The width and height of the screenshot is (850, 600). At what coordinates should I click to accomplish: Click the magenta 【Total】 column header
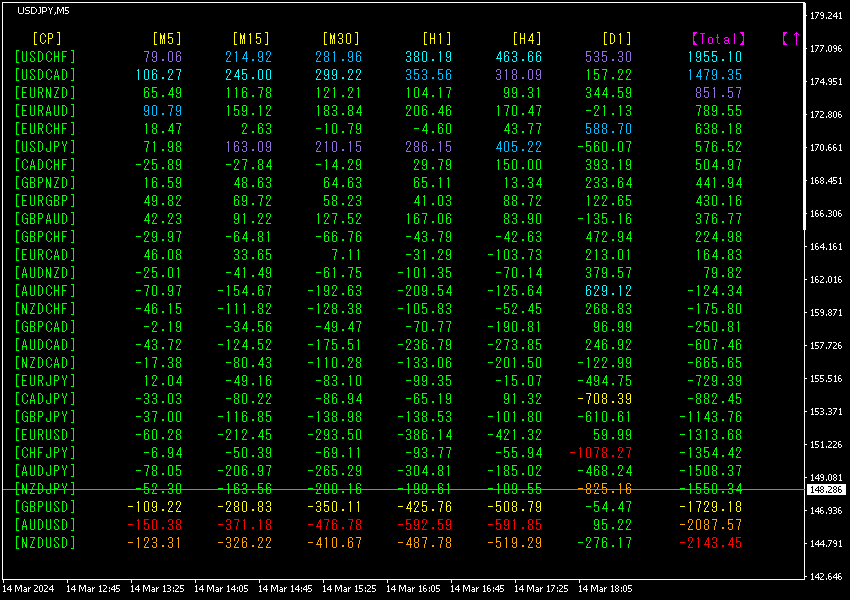click(718, 38)
